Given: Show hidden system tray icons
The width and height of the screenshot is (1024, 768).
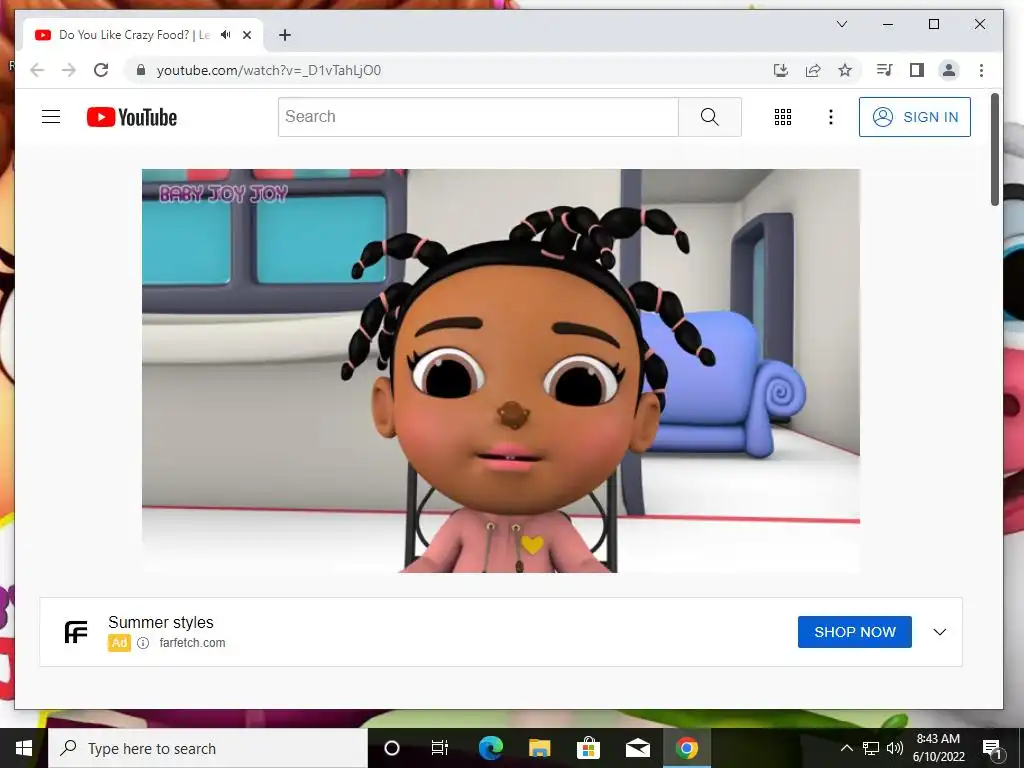Looking at the screenshot, I should coord(846,748).
